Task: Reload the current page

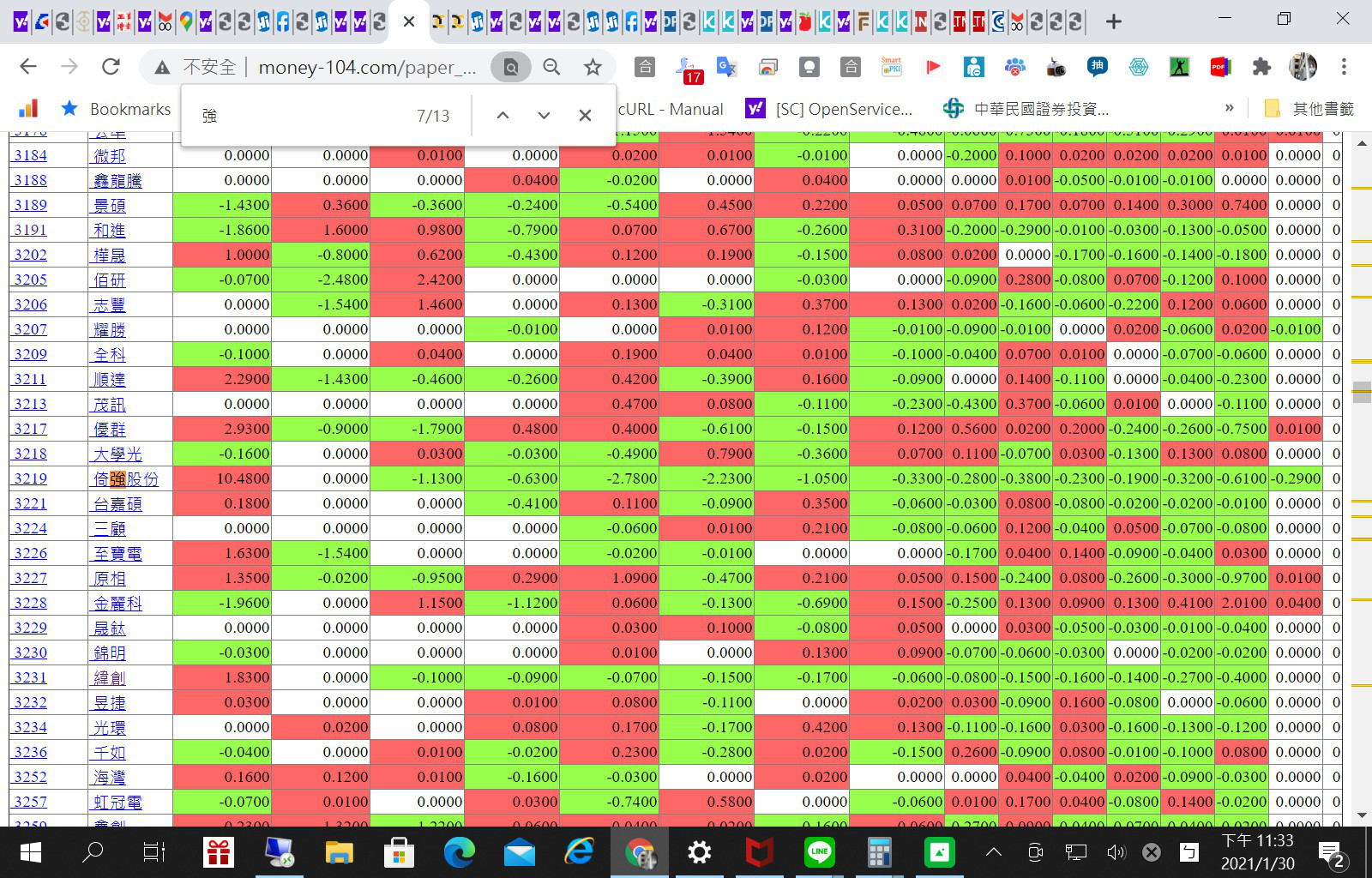Action: coord(111,67)
